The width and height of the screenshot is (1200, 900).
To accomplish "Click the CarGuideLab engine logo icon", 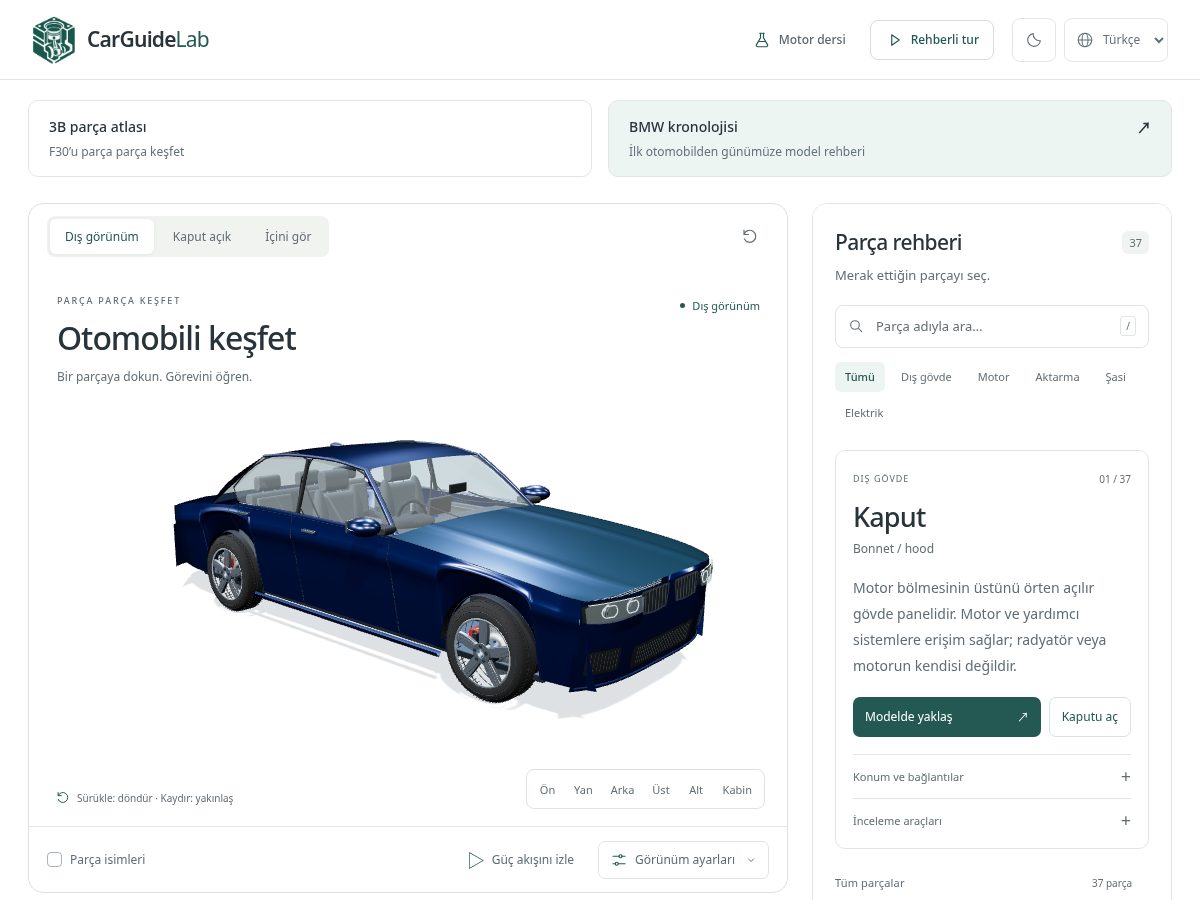I will [x=54, y=40].
